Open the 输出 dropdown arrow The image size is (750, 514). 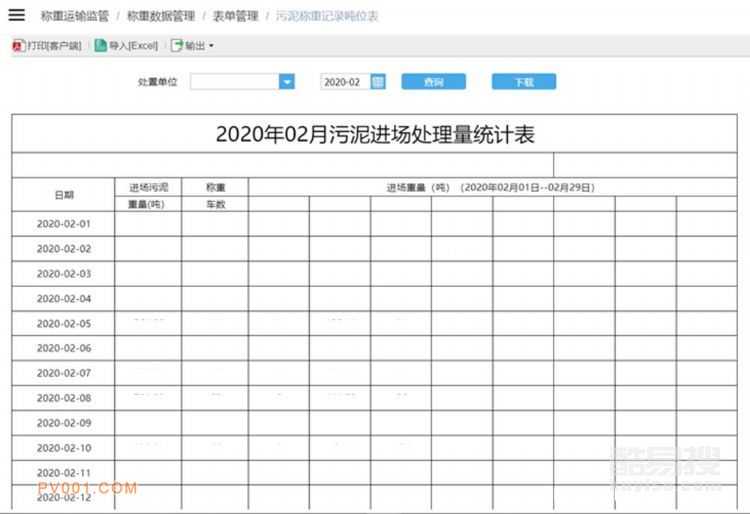(211, 46)
